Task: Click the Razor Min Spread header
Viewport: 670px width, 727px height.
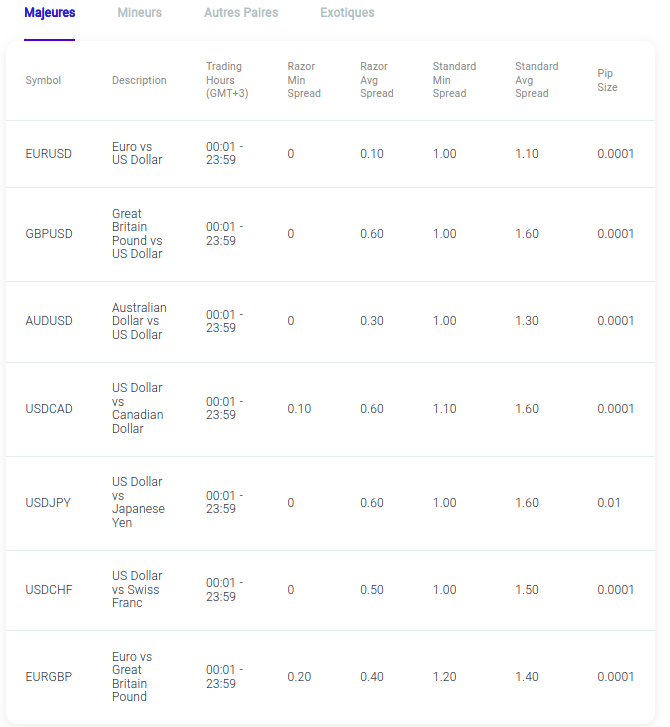Action: 304,80
